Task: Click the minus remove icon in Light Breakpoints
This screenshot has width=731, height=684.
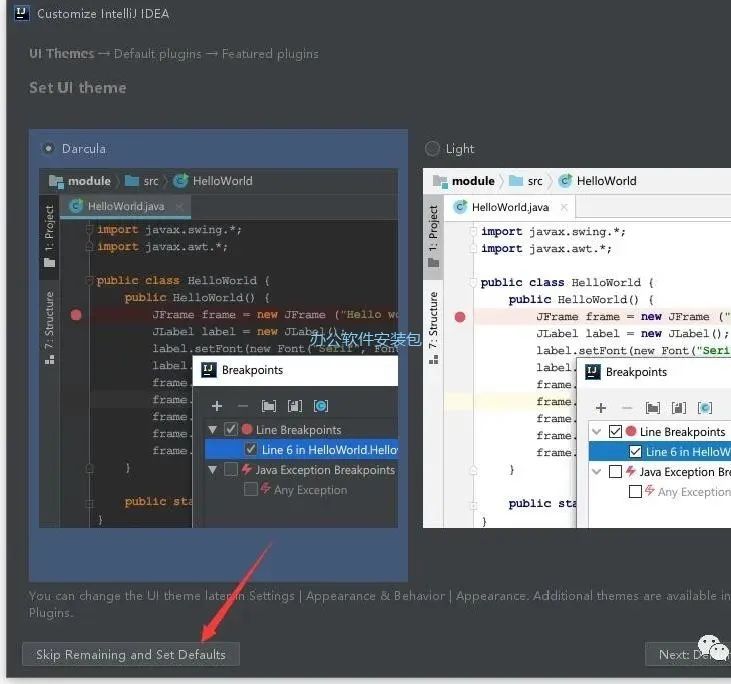Action: pos(627,408)
